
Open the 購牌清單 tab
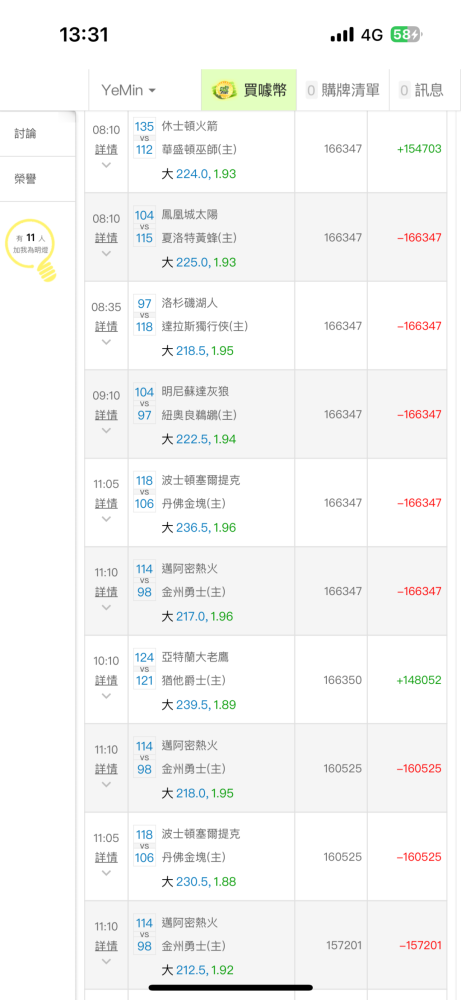343,91
